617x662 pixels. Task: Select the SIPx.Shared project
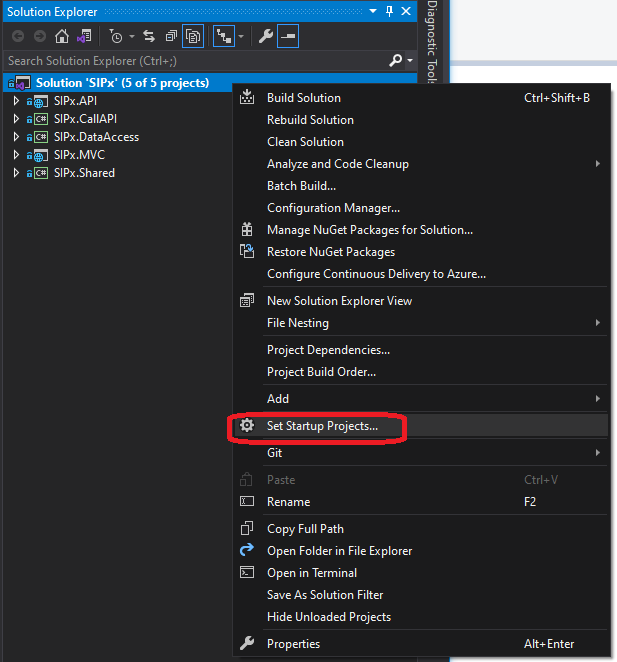coord(84,173)
